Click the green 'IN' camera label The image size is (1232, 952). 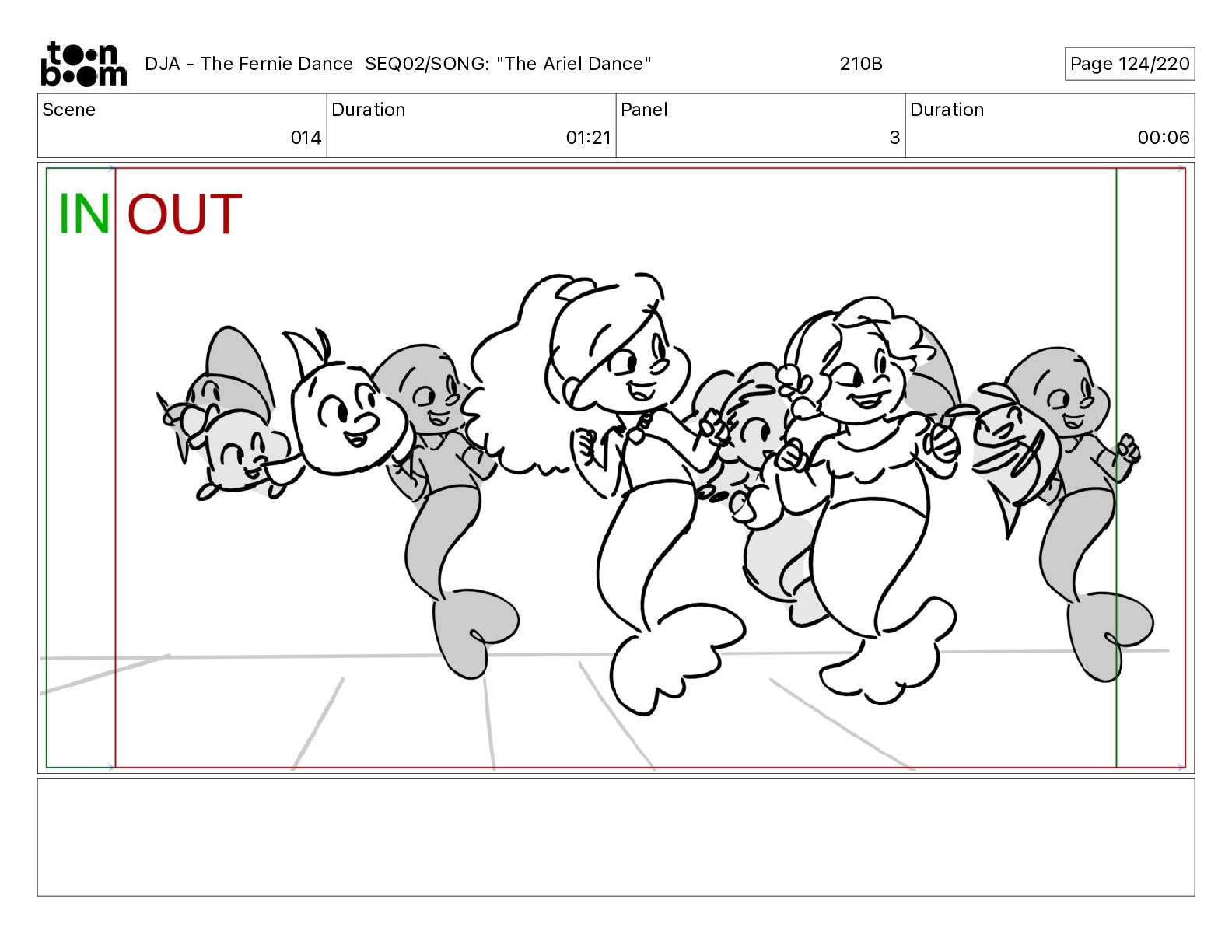coord(84,214)
